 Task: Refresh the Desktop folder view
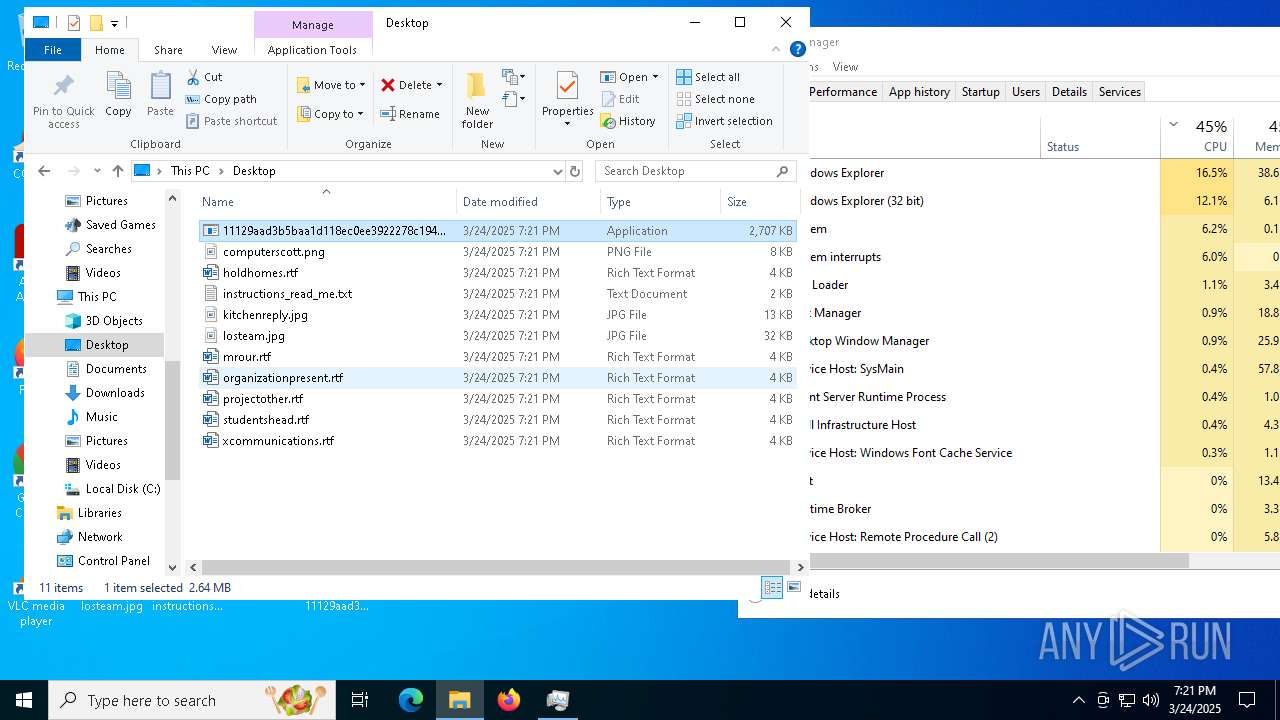coord(575,171)
